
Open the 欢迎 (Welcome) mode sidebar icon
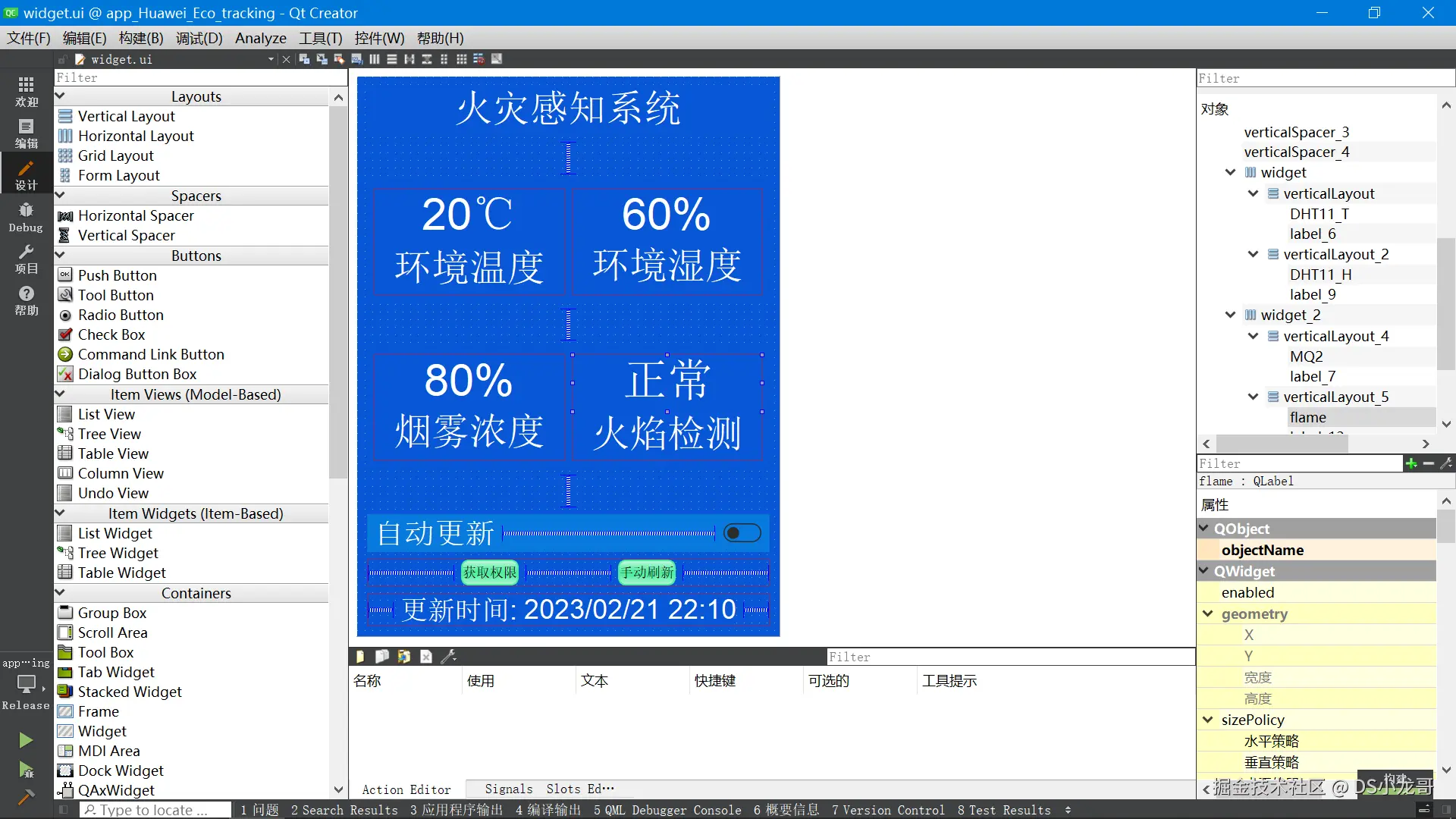pyautogui.click(x=26, y=93)
